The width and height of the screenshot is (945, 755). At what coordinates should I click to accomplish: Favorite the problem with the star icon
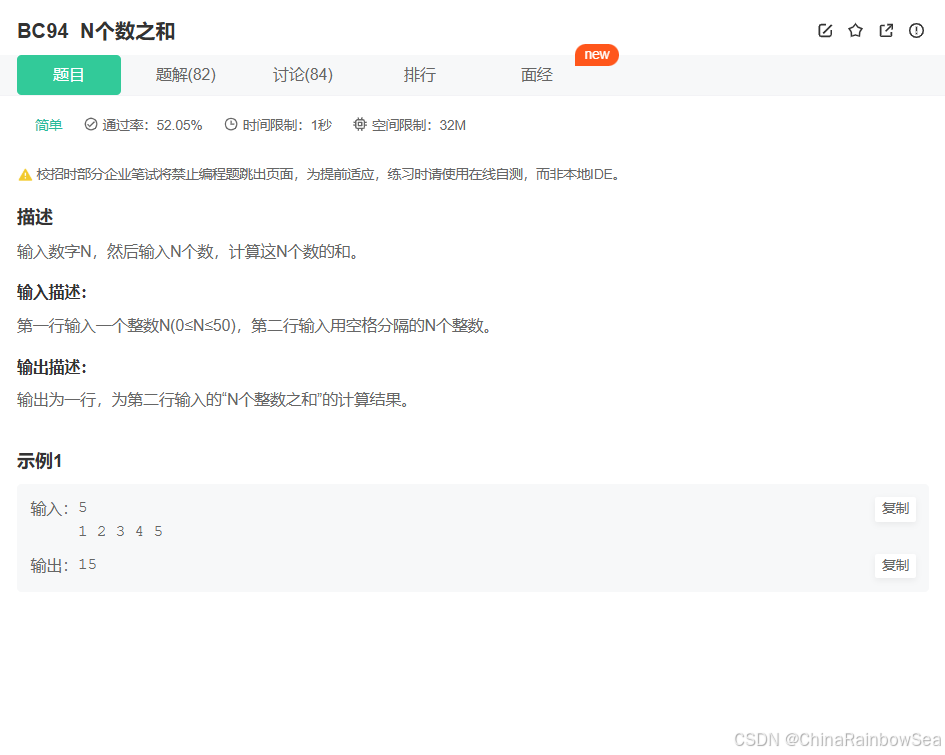[x=855, y=31]
